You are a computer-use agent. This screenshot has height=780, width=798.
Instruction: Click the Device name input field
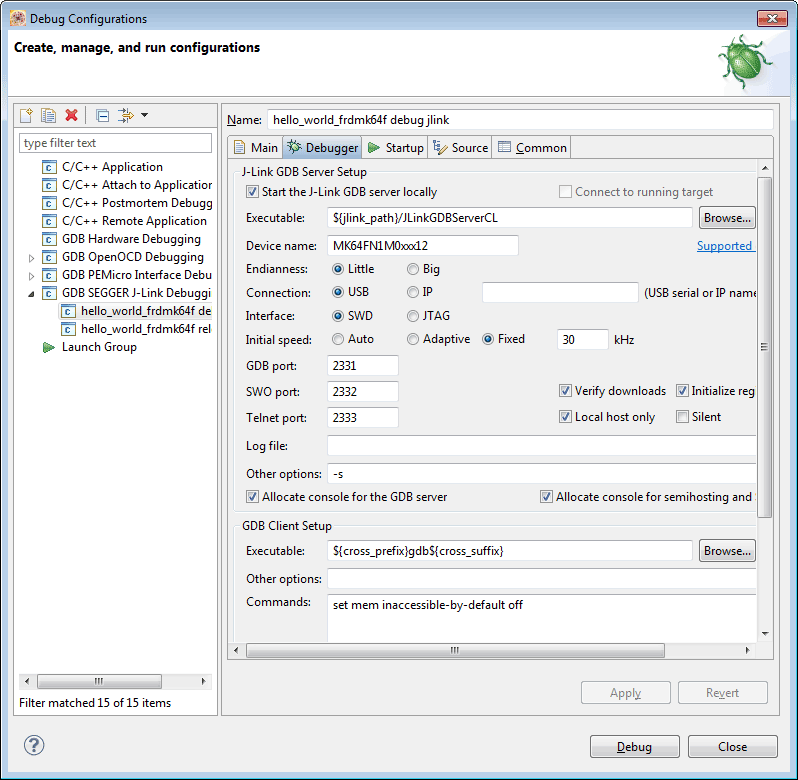point(422,246)
